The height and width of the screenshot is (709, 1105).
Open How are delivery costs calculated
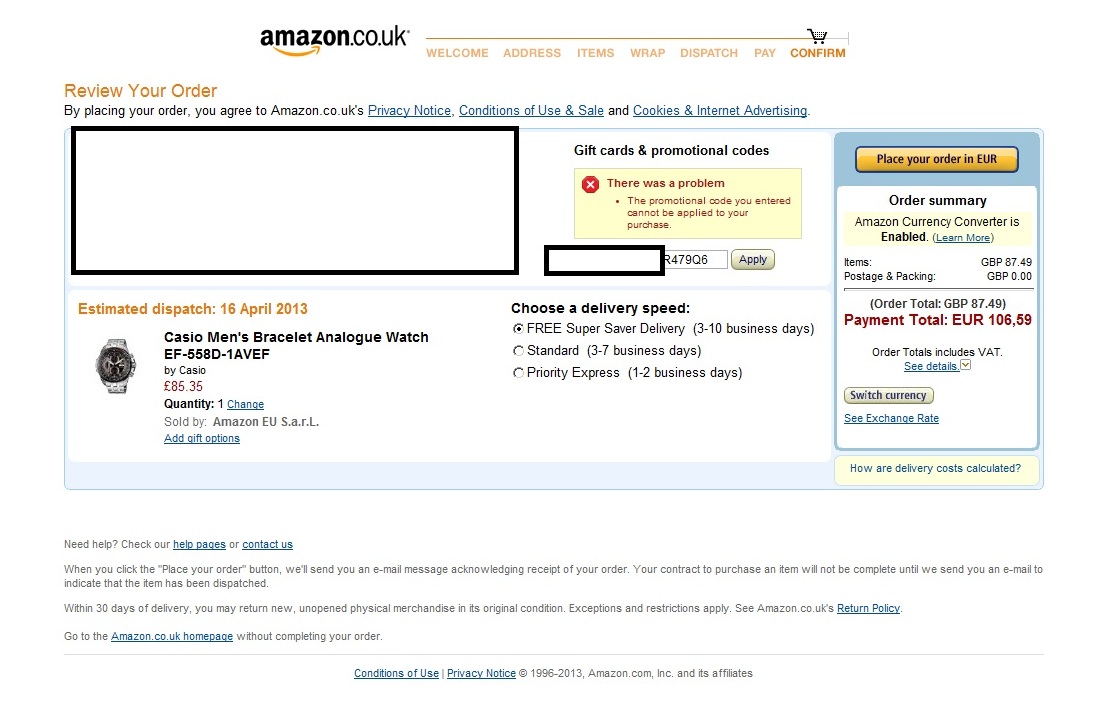[935, 469]
